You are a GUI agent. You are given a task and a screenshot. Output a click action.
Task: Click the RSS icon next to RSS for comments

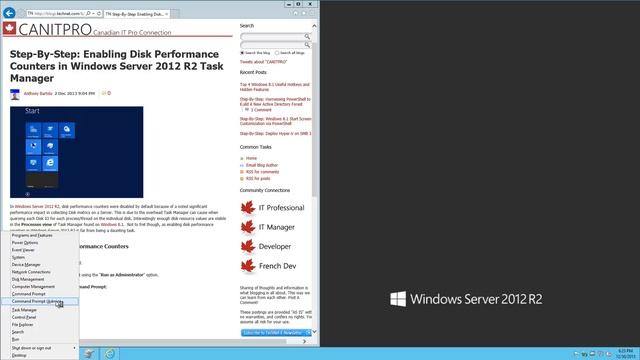pyautogui.click(x=242, y=172)
